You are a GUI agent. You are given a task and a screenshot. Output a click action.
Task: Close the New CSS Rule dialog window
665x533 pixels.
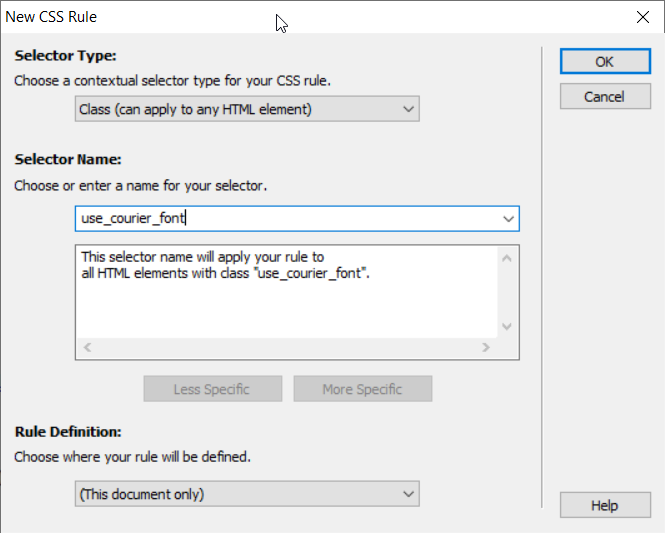(642, 17)
